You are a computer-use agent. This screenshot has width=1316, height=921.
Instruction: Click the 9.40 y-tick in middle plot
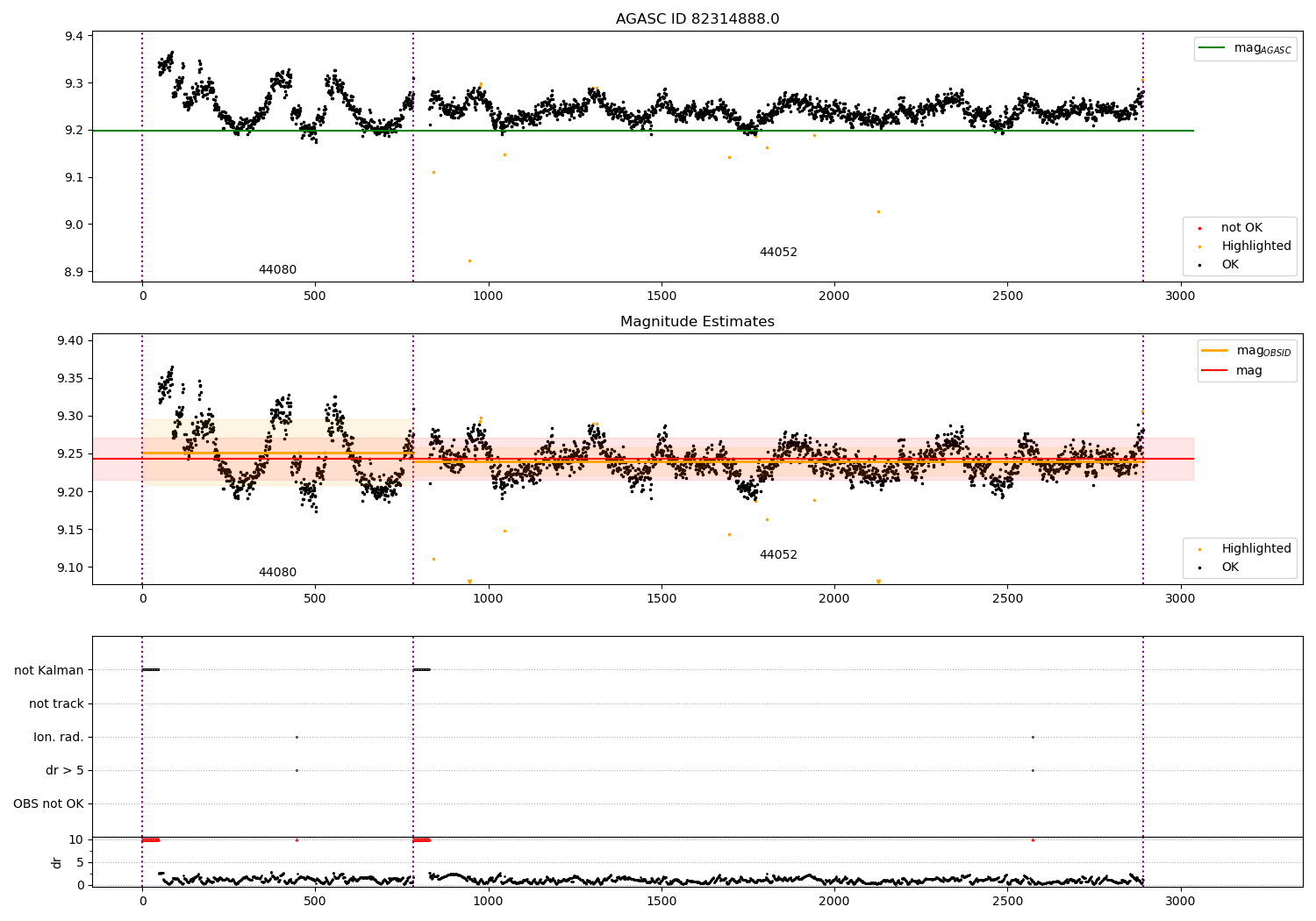70,340
